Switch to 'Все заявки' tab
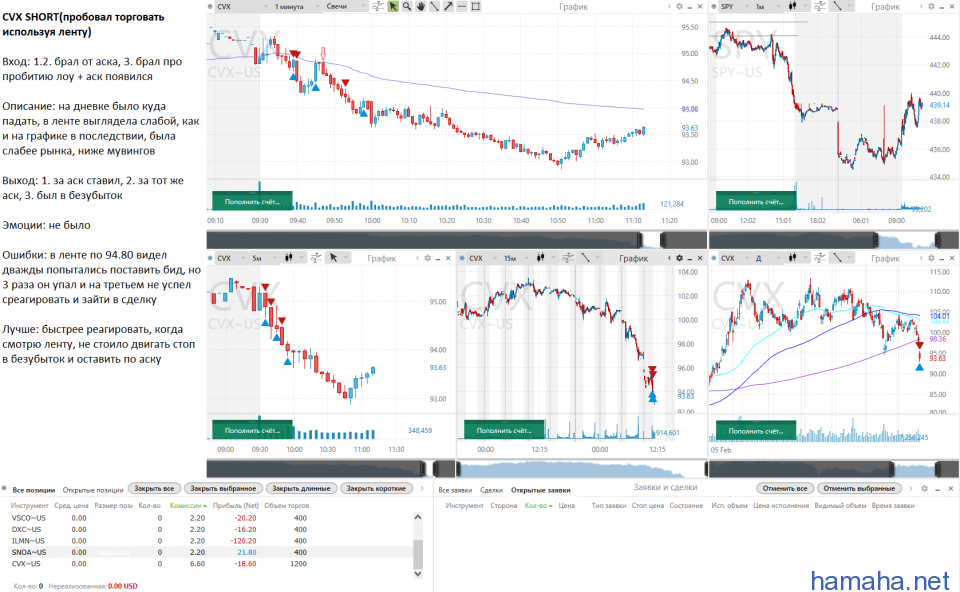Viewport: 960px width, 592px height. click(456, 490)
